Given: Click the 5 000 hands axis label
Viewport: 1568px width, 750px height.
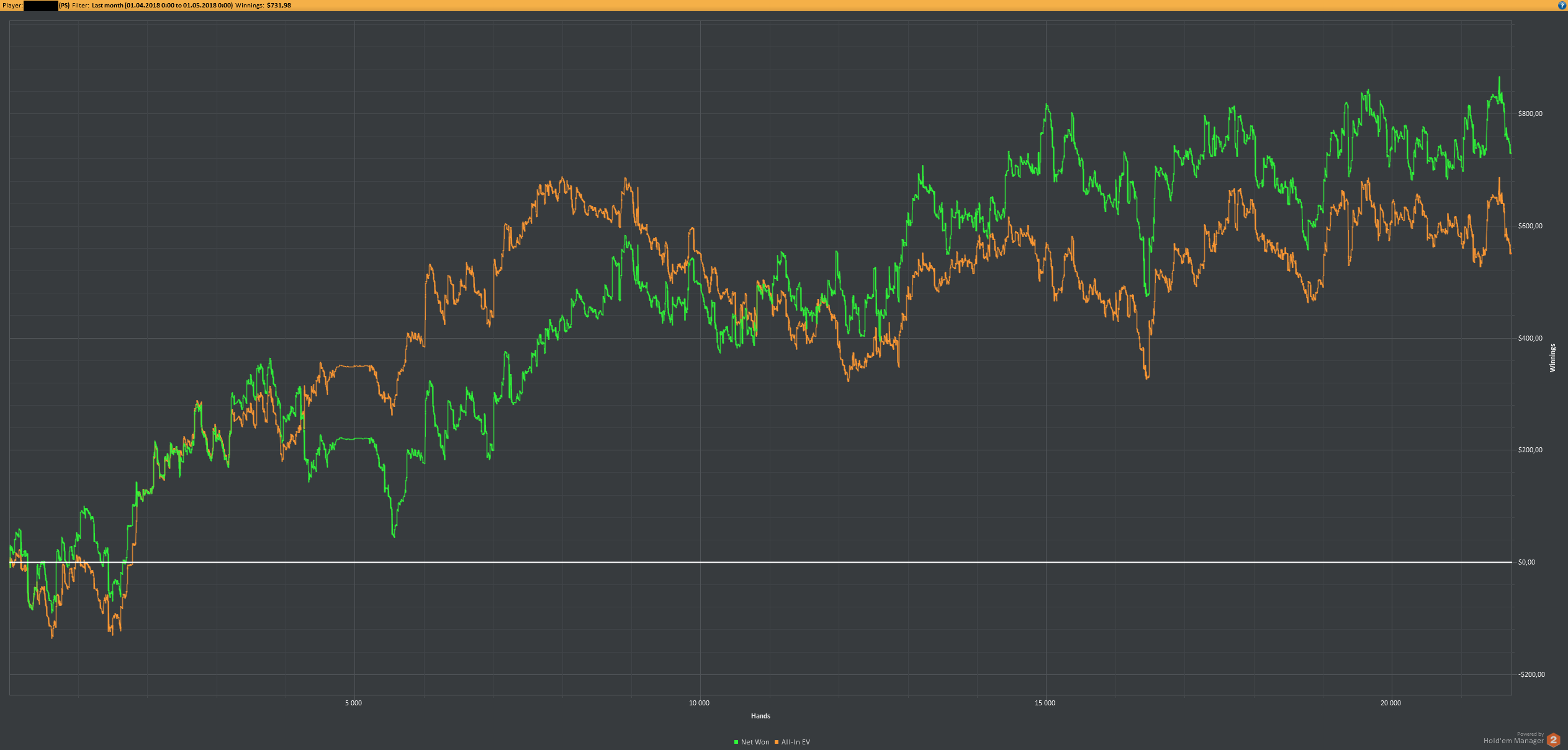Looking at the screenshot, I should pos(353,703).
